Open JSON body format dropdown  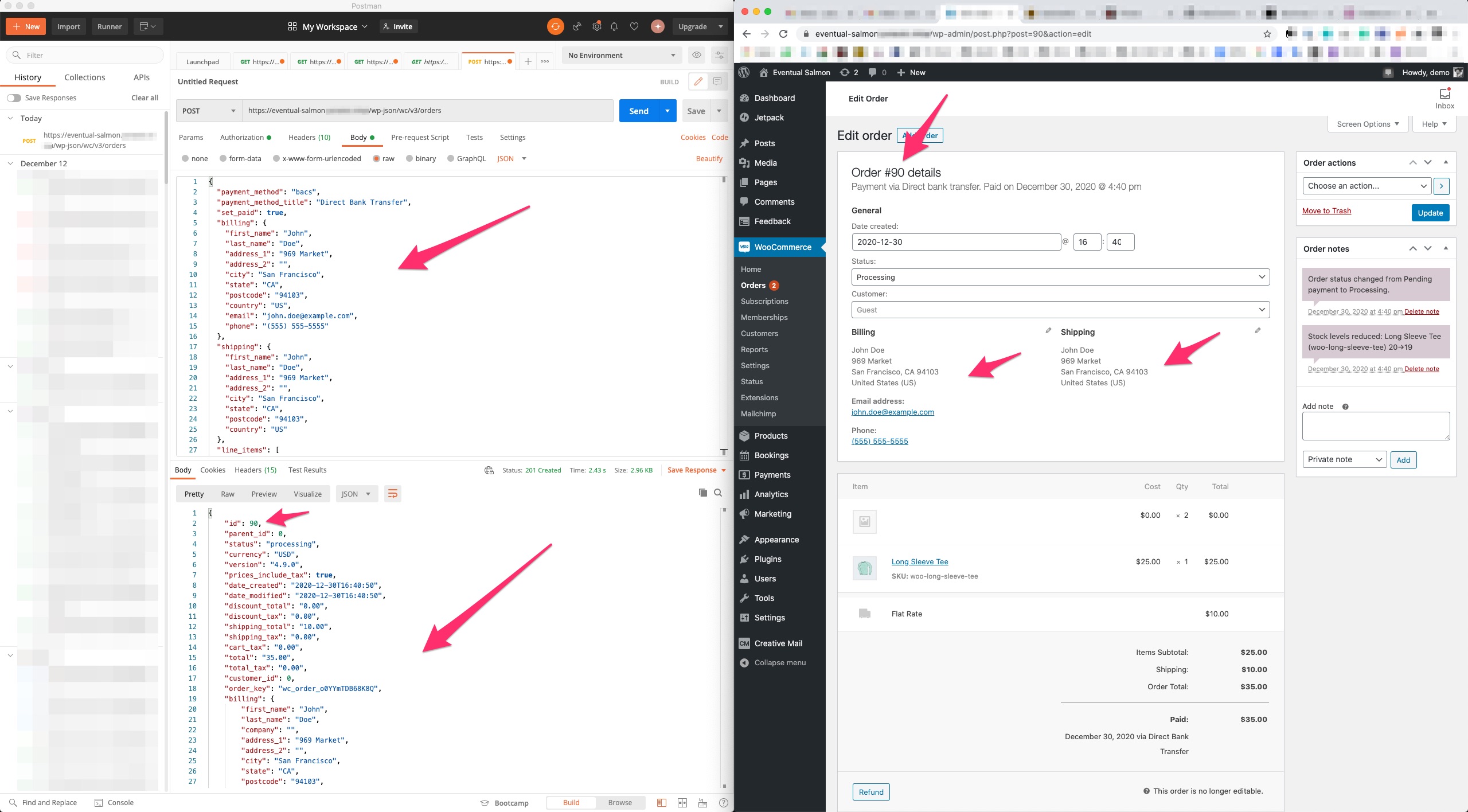click(512, 159)
